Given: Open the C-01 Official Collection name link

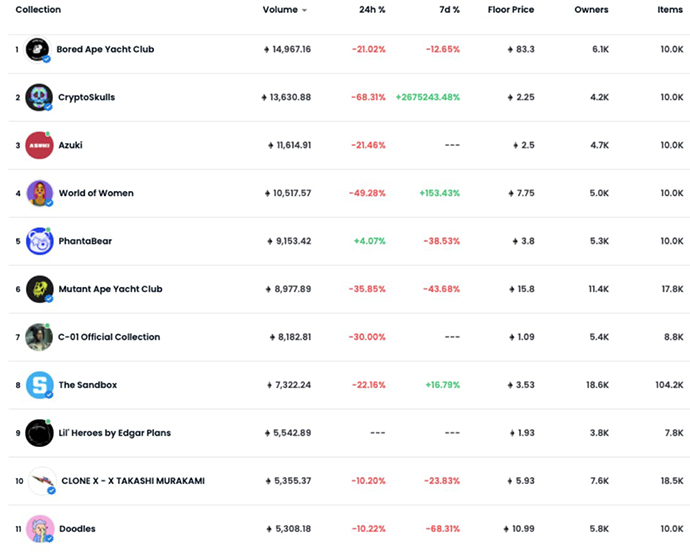Looking at the screenshot, I should coord(109,337).
